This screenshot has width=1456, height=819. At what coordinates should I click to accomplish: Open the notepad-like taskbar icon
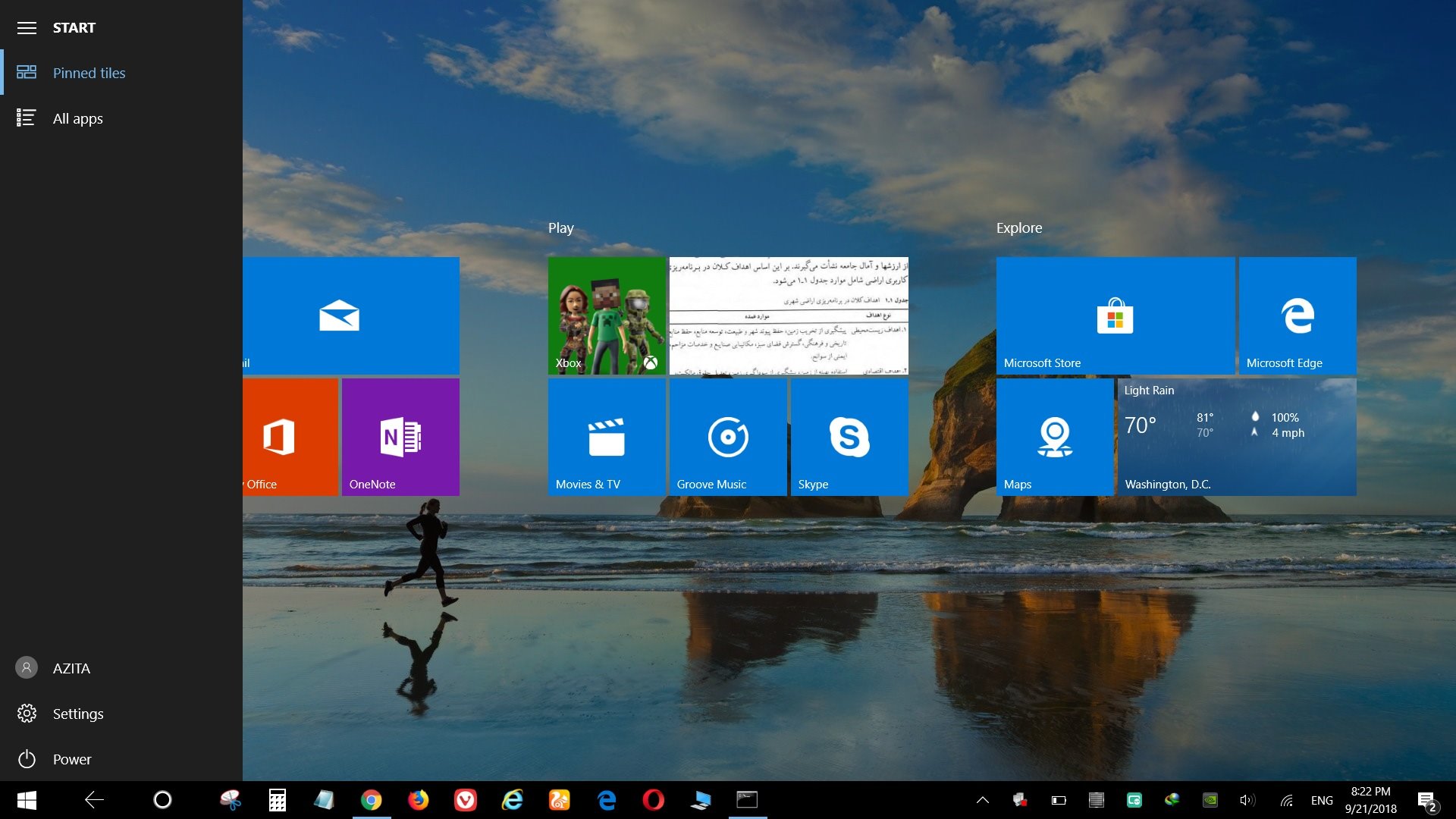325,800
